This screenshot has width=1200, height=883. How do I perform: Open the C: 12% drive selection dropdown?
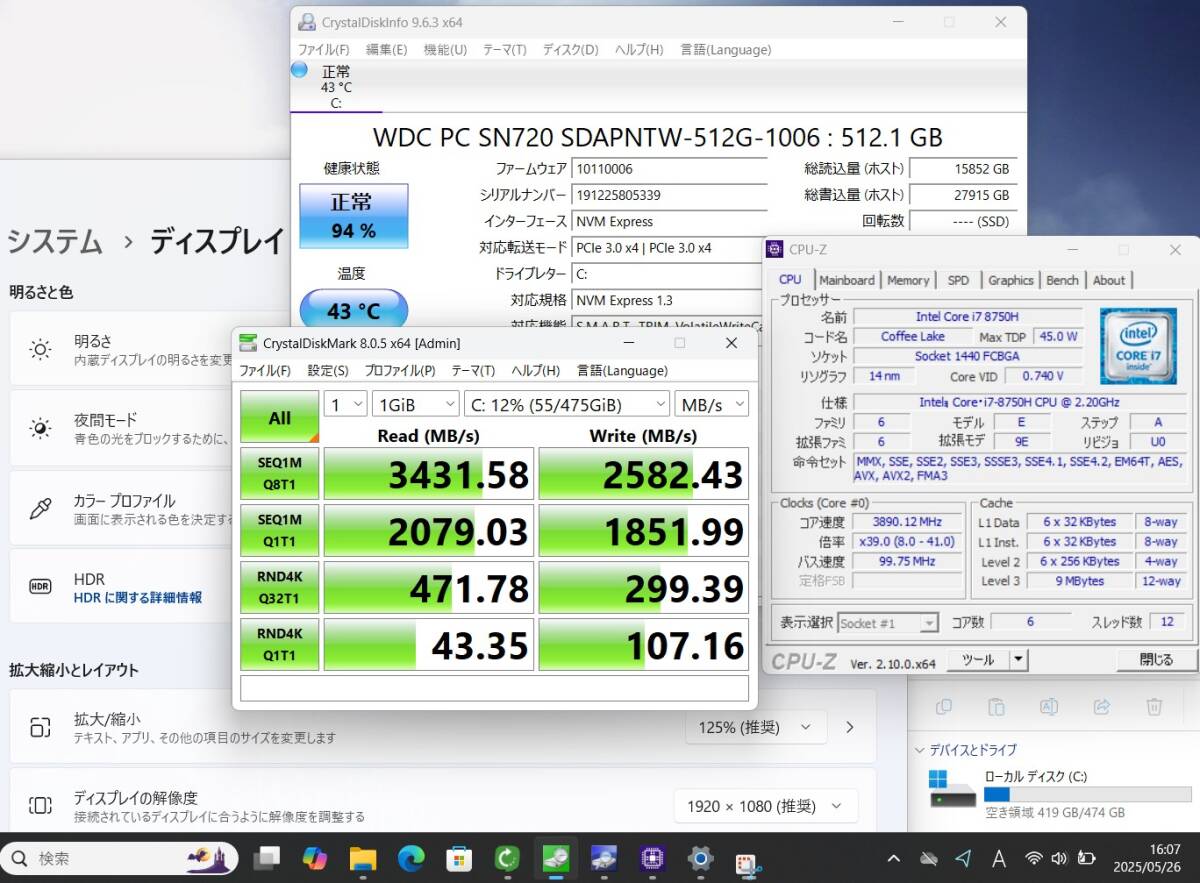tap(567, 404)
